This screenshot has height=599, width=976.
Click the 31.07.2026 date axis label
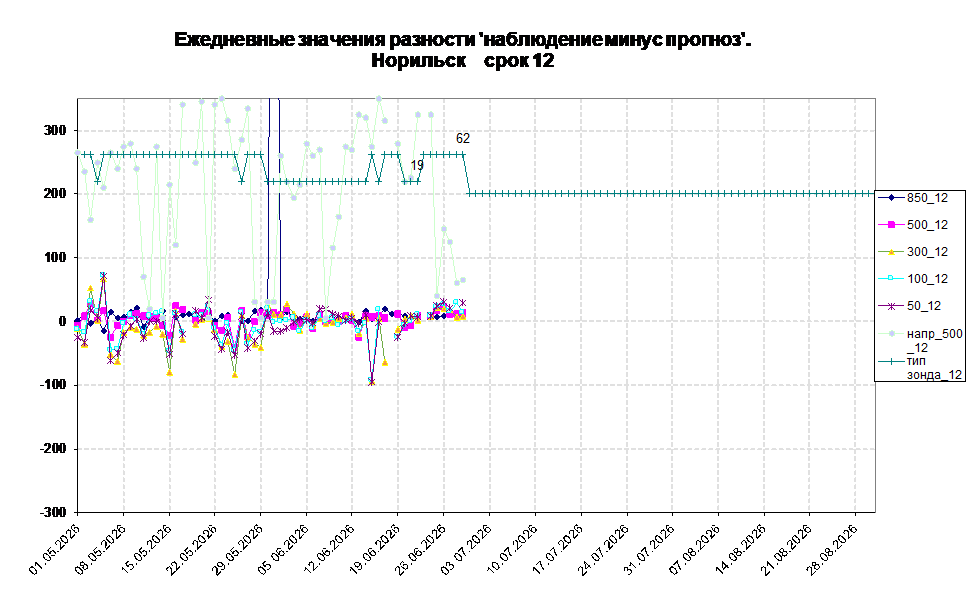[650, 549]
